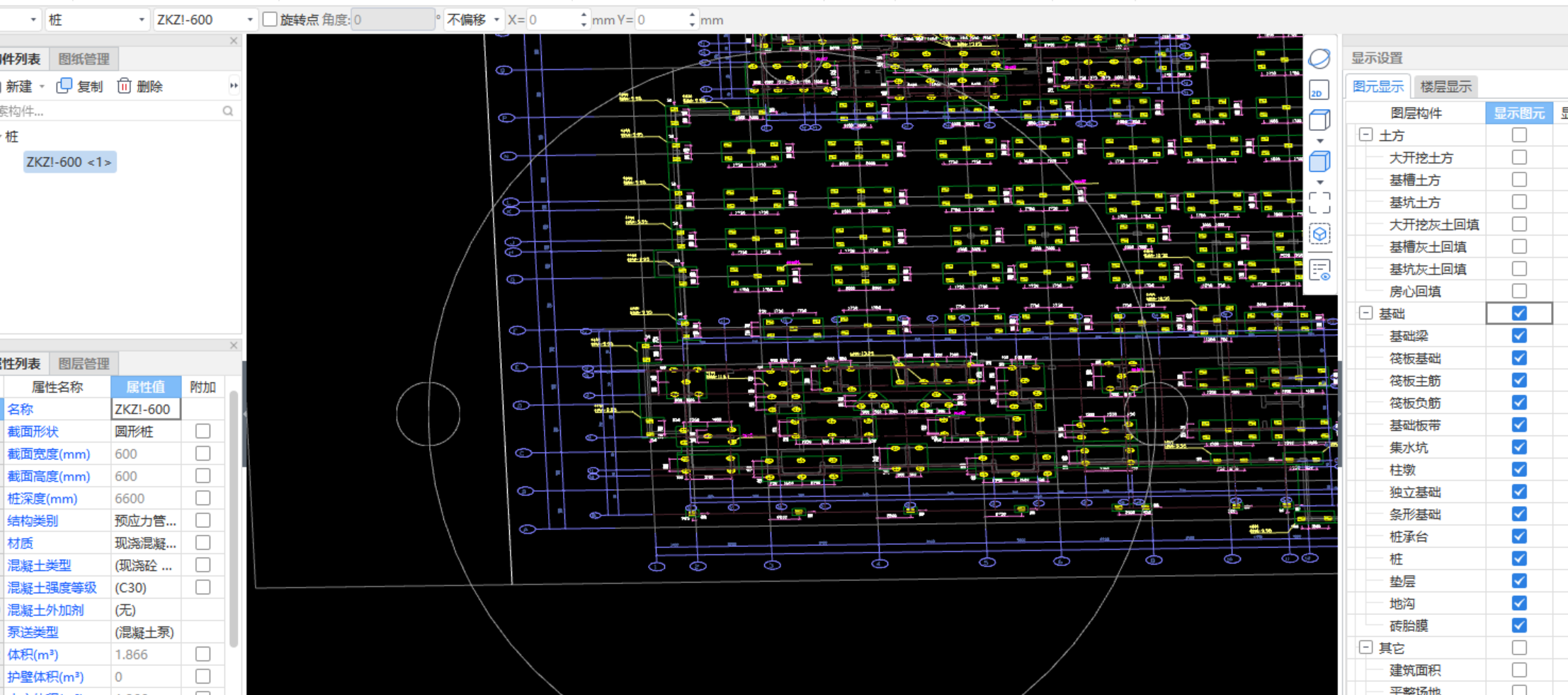1568x695 pixels.
Task: Click the 体积 value 1.866
Action: click(146, 654)
